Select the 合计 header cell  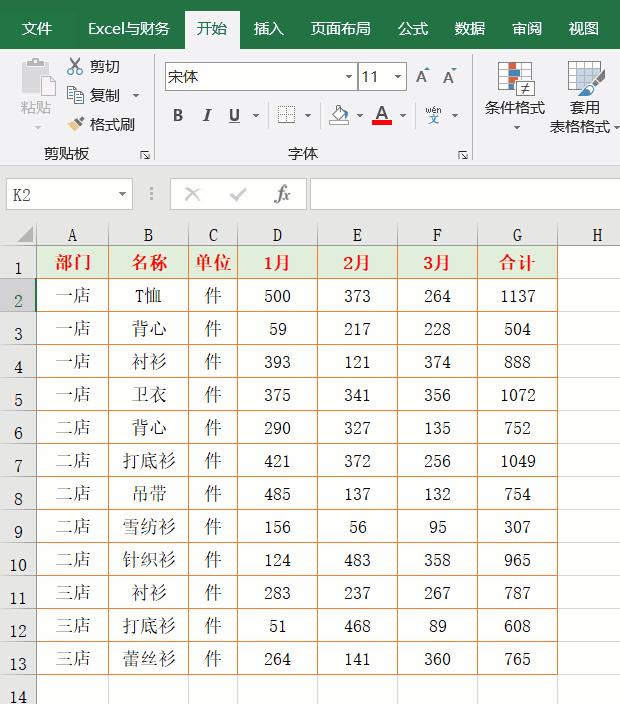click(x=517, y=262)
